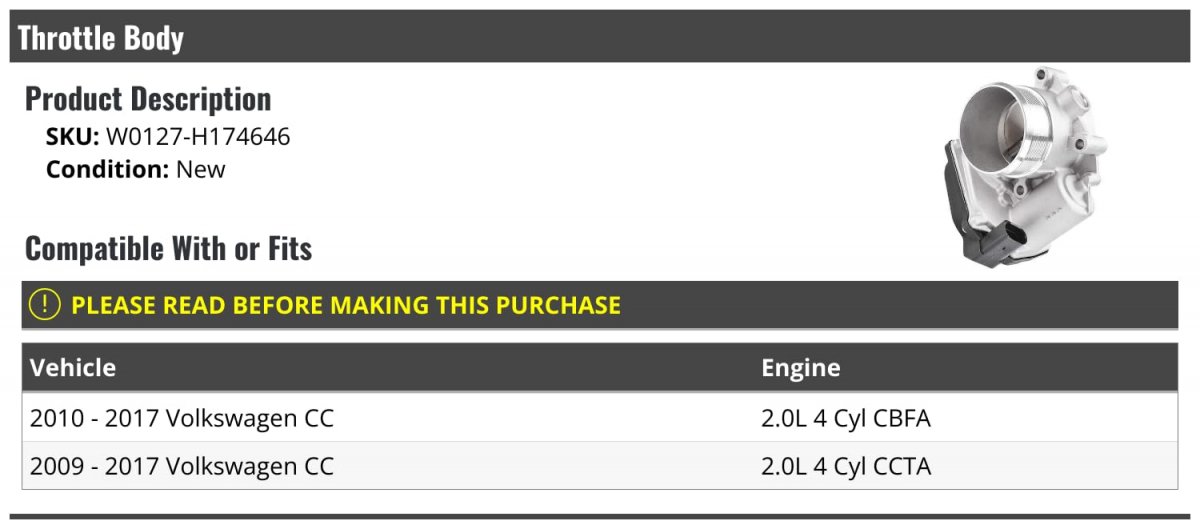Click the SKU label
This screenshot has height=529, width=1200.
point(73,137)
